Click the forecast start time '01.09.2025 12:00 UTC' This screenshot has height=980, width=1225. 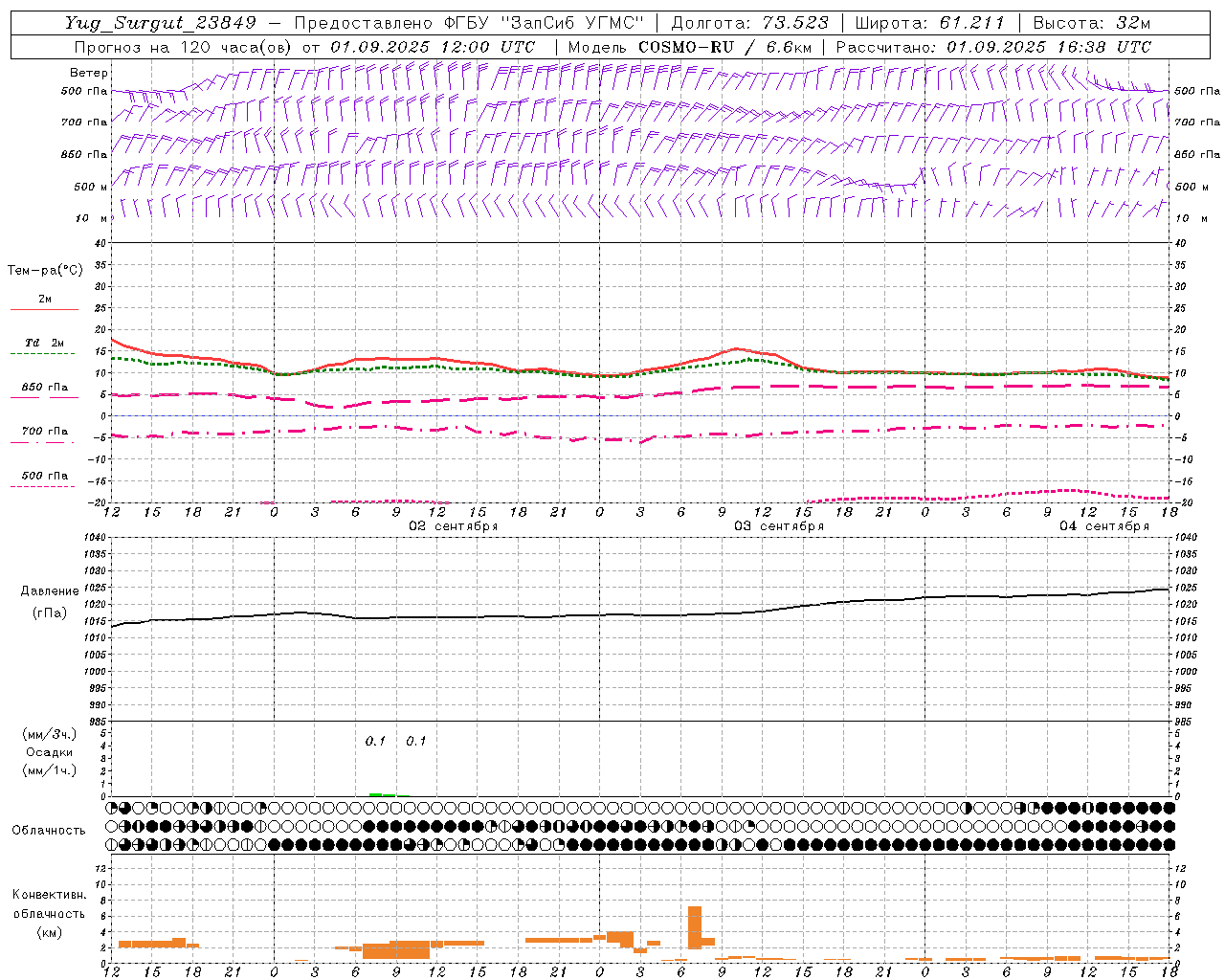point(432,47)
